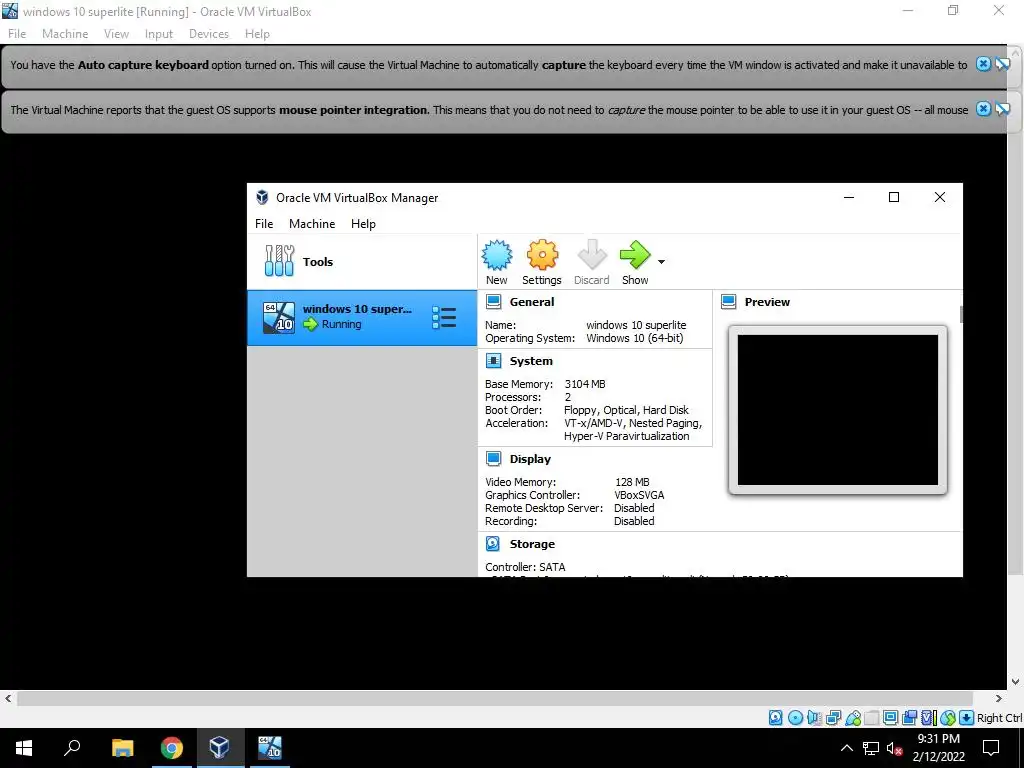Image resolution: width=1024 pixels, height=768 pixels.
Task: Click the black VM preview thumbnail
Action: [838, 410]
